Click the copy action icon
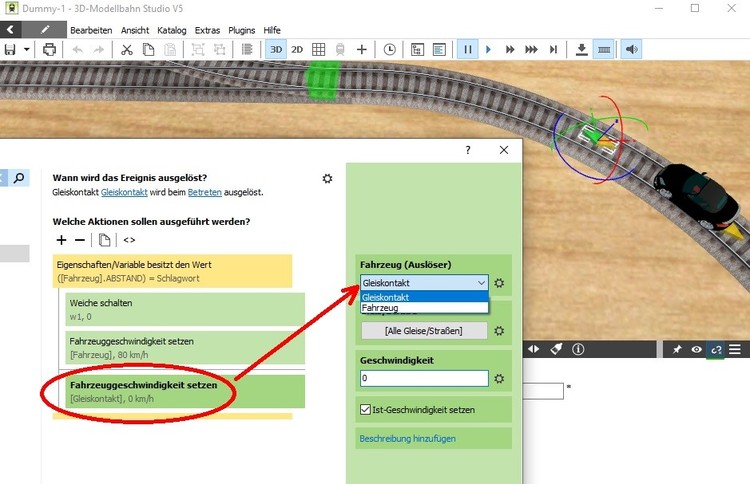750x484 pixels. pos(104,240)
